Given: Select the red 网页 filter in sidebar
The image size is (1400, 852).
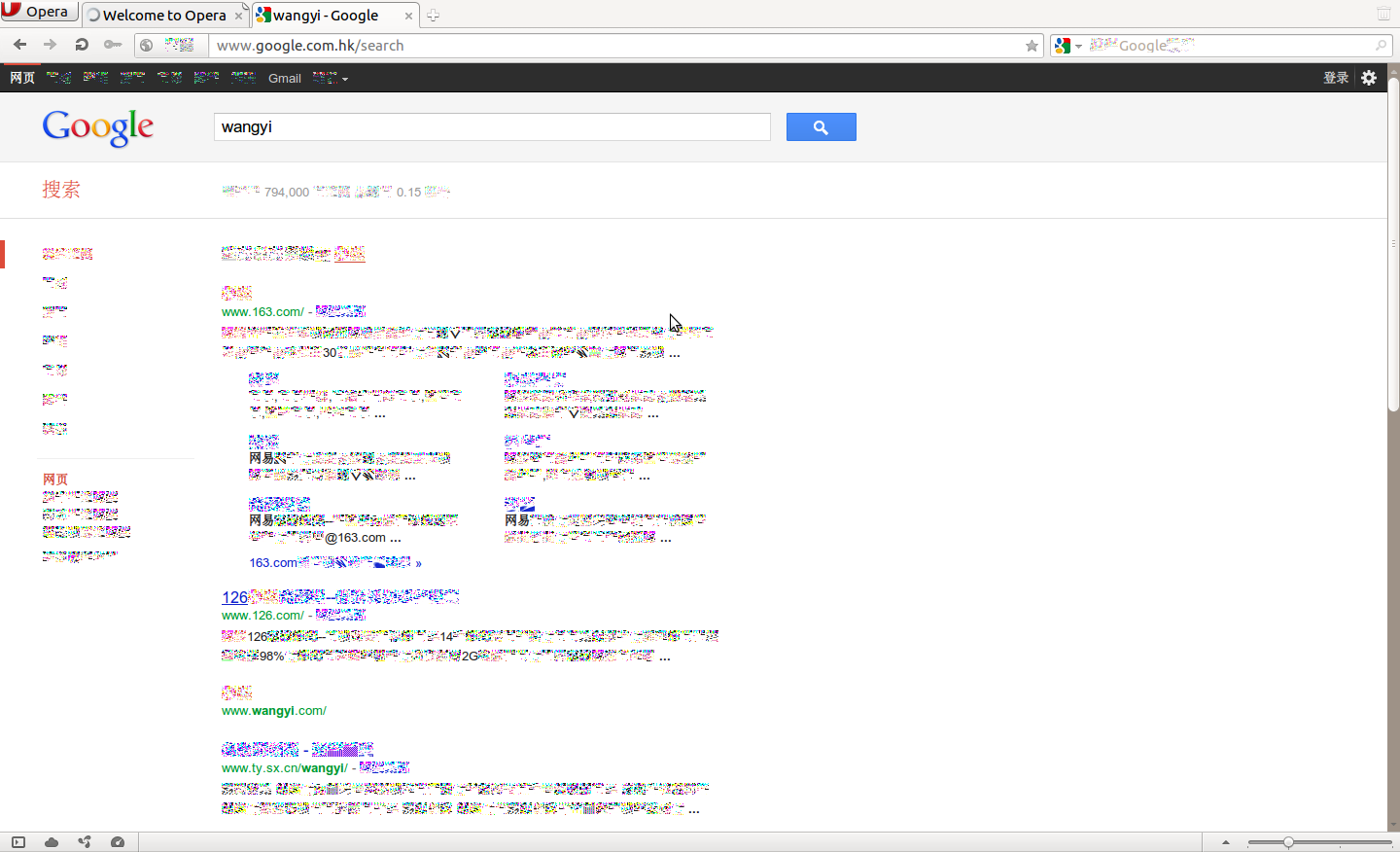Looking at the screenshot, I should pos(55,479).
